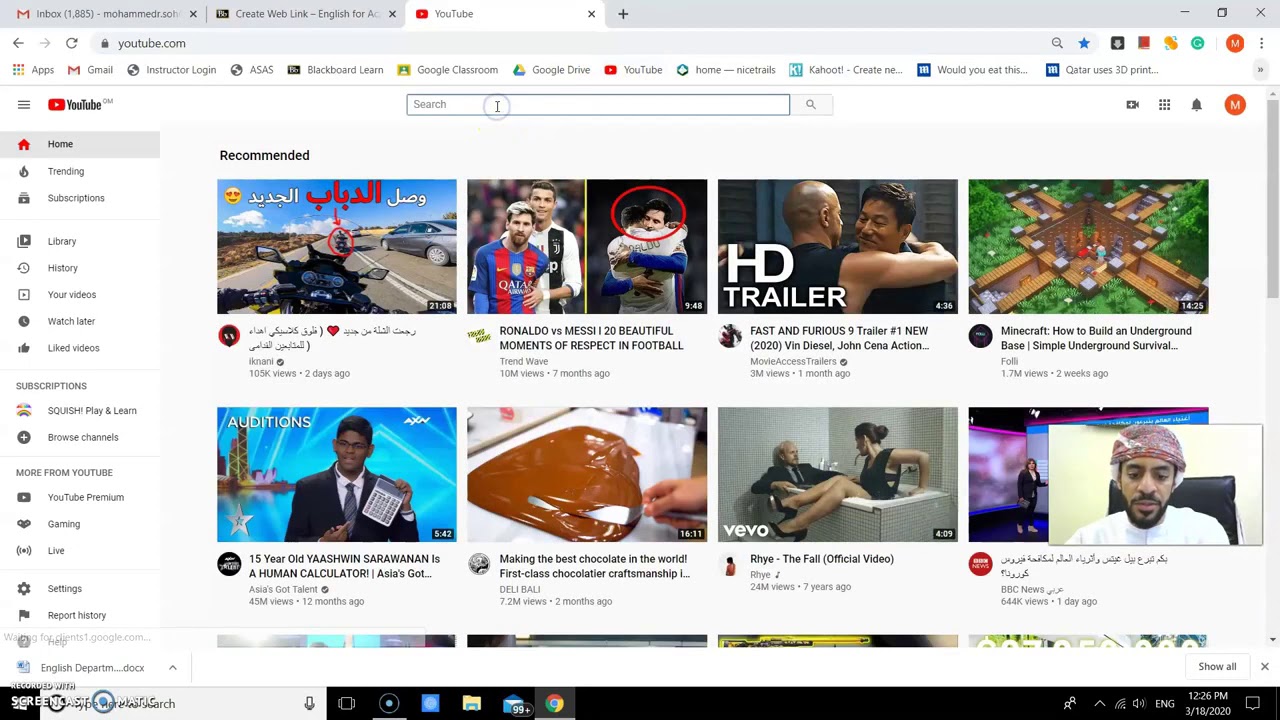Open Live in the sidebar

80,551
